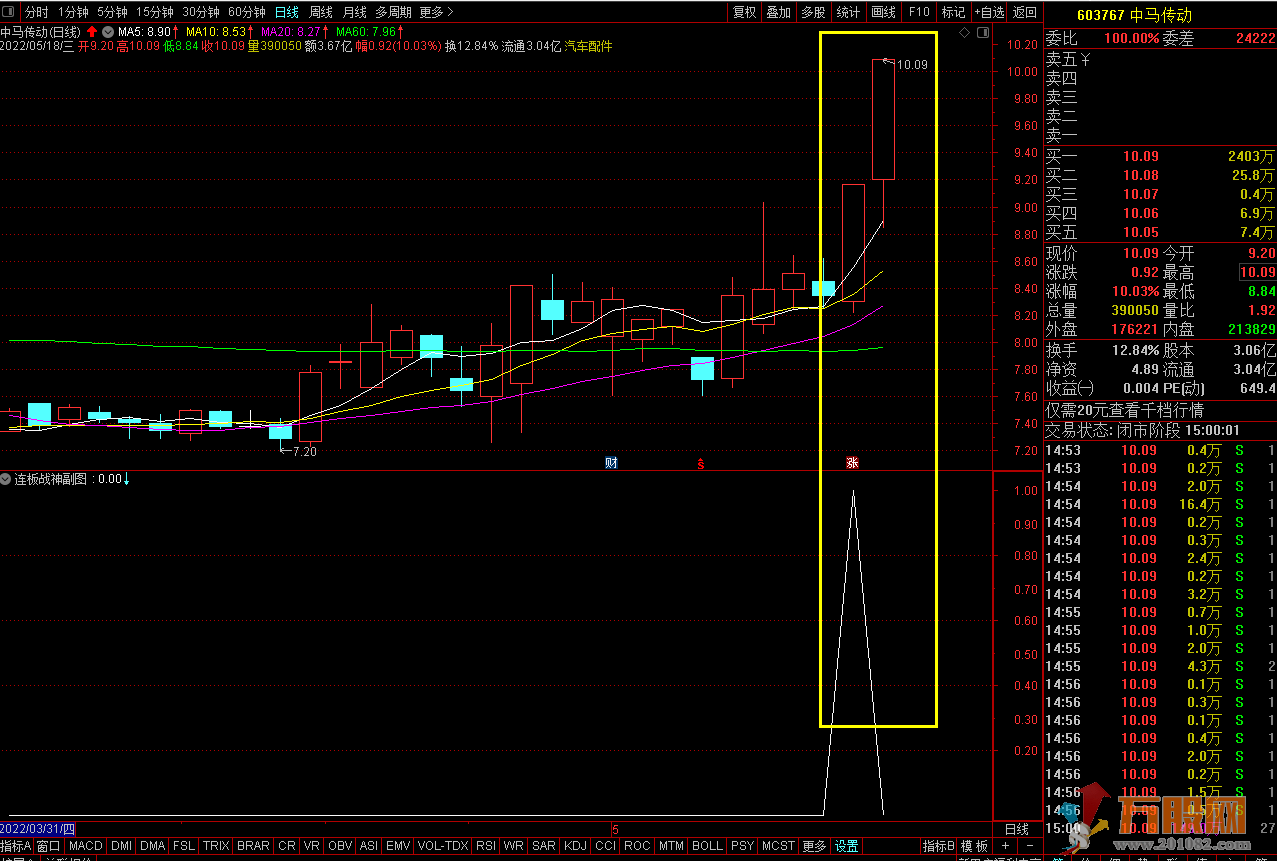1277x861 pixels.
Task: Open the 多周期 multi-period view
Action: point(393,12)
